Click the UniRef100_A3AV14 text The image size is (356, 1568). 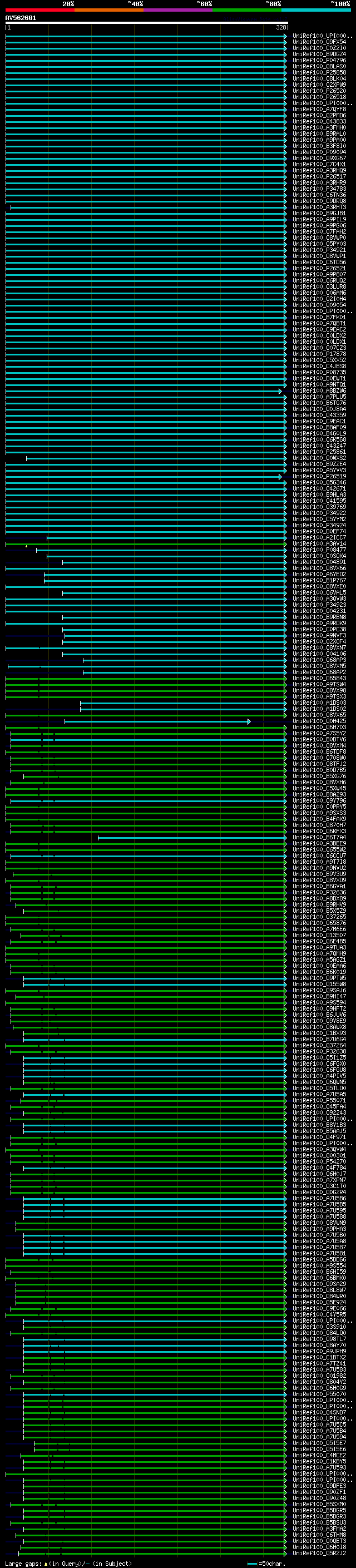tap(319, 544)
